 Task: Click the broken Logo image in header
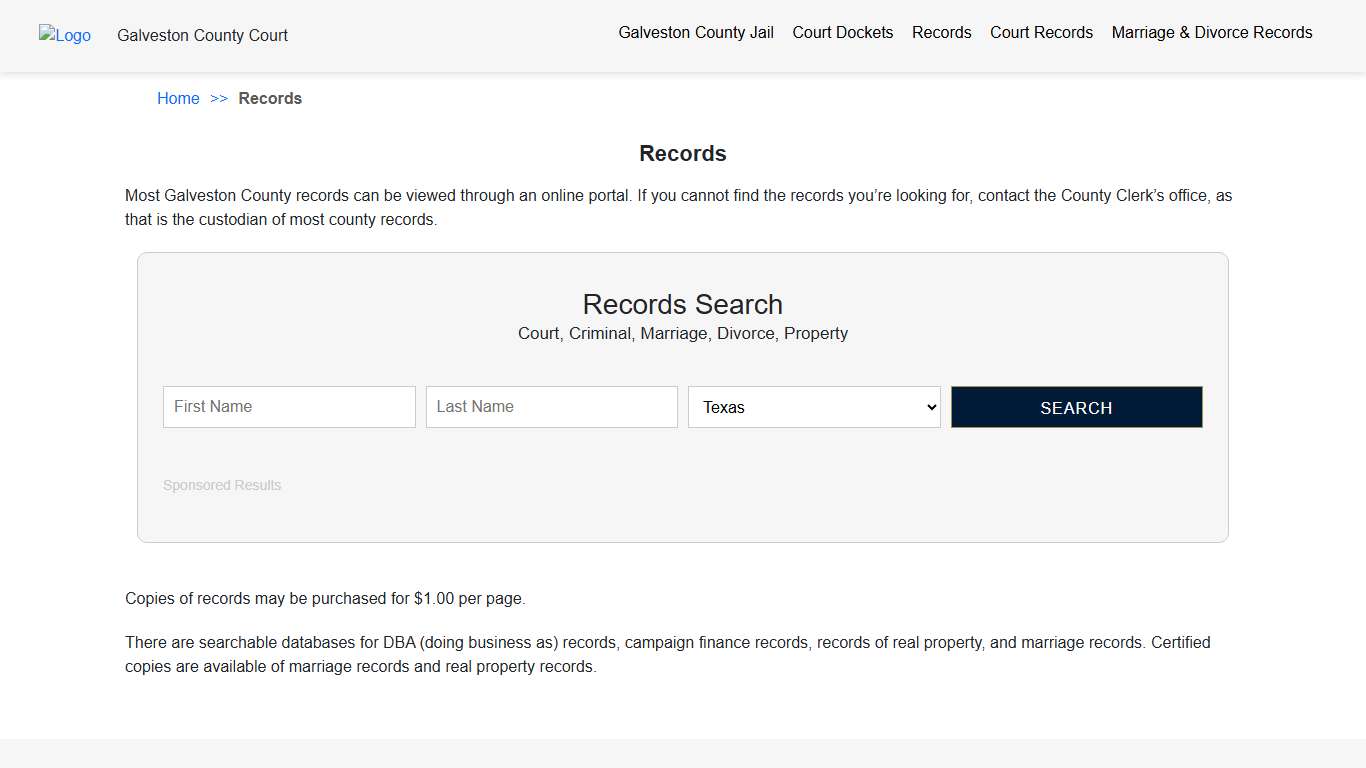[65, 35]
